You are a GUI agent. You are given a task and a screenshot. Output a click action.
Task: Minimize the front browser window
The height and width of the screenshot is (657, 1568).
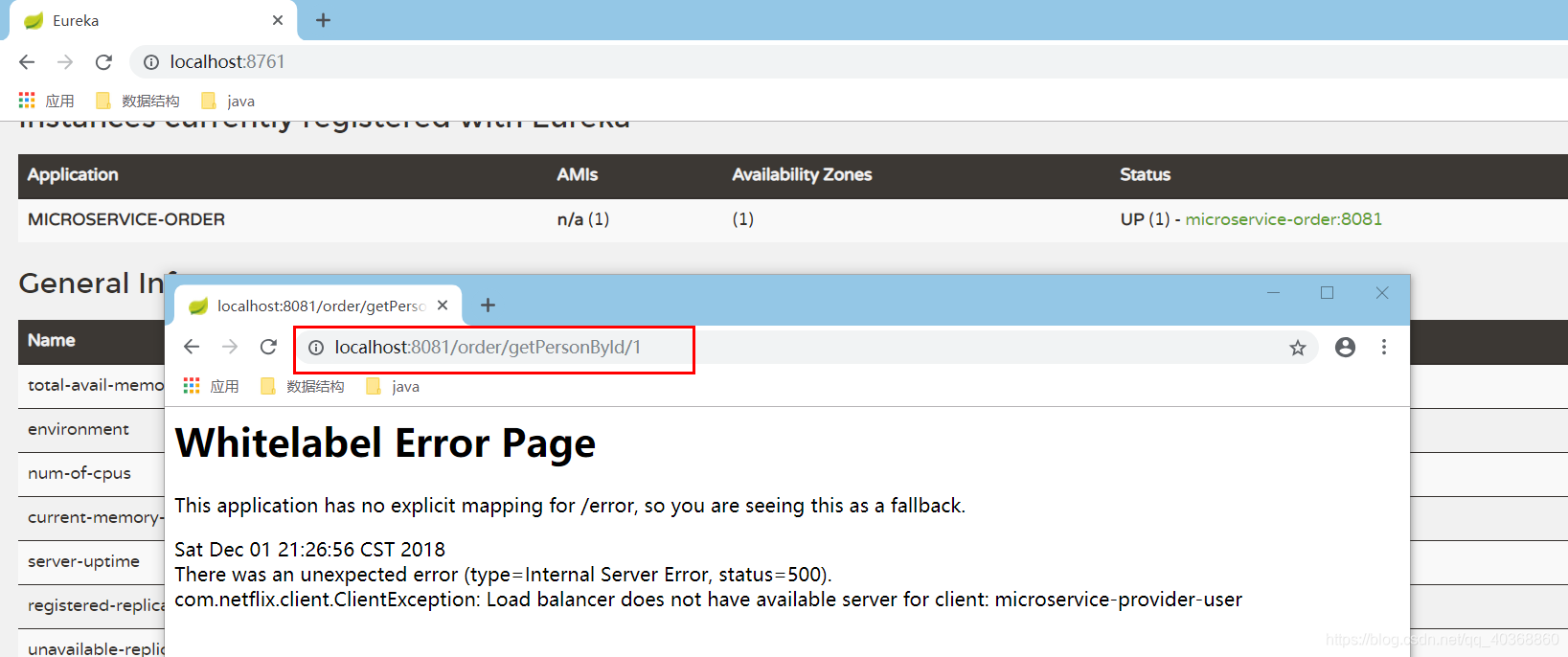tap(1274, 293)
